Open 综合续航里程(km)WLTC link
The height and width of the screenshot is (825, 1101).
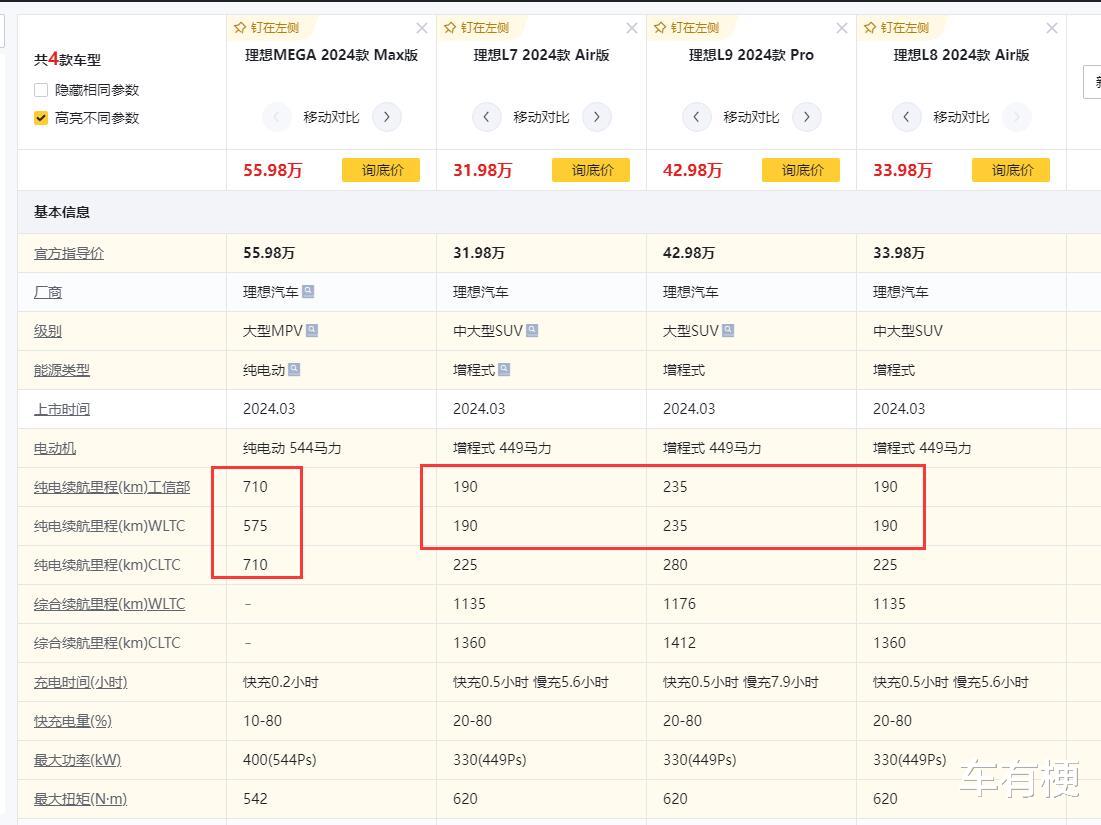click(x=110, y=604)
